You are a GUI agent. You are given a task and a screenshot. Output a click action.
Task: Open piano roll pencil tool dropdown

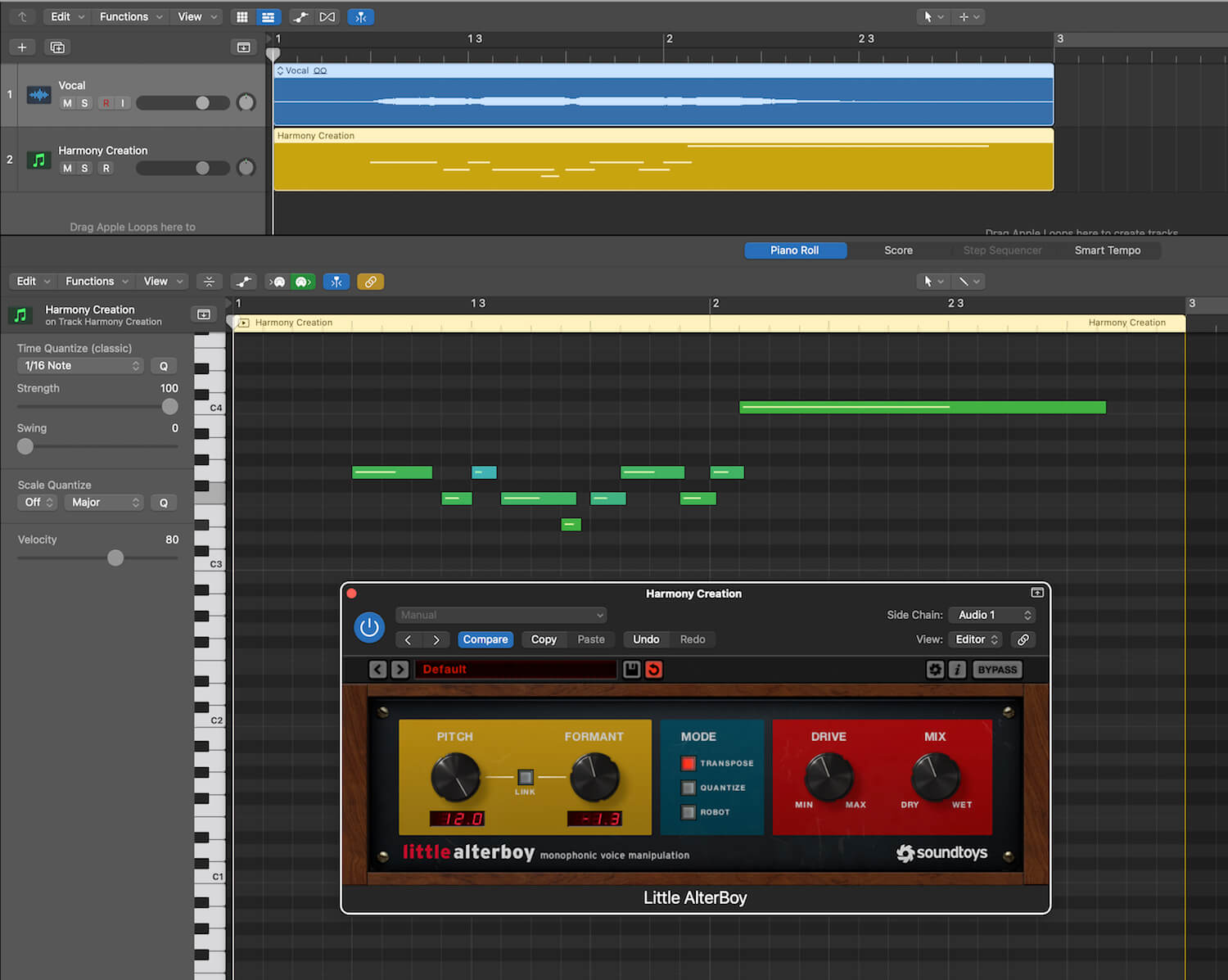(968, 282)
